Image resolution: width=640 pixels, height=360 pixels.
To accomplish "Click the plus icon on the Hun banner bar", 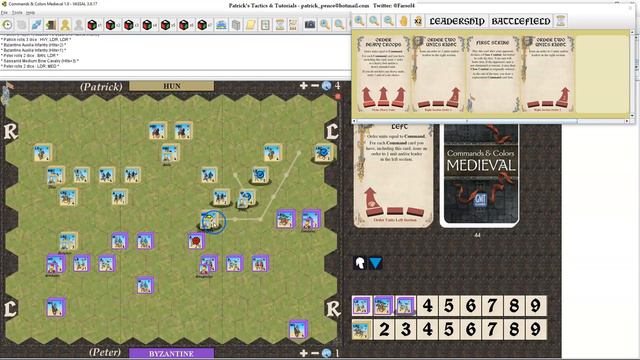I will (303, 85).
